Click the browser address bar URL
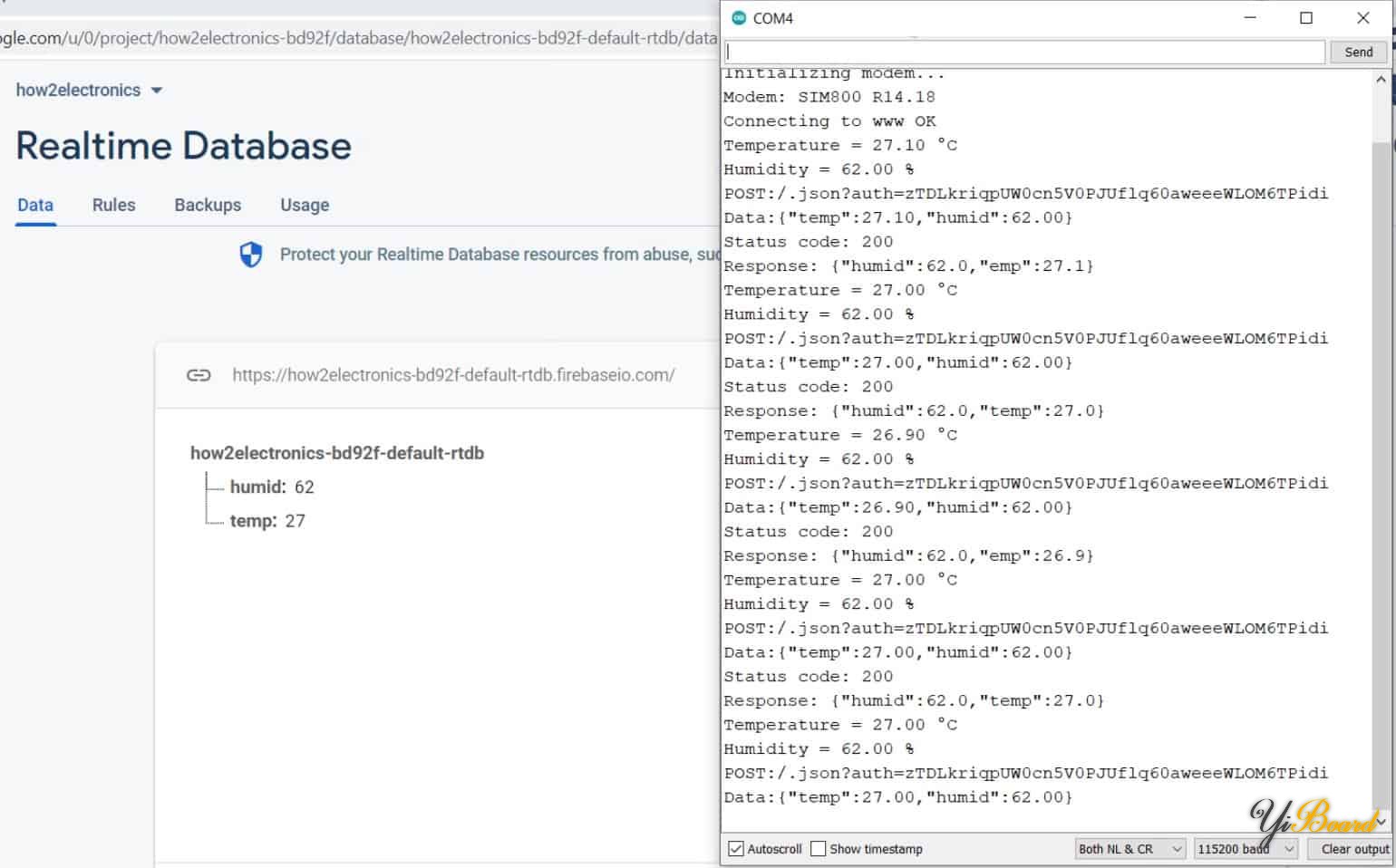1396x868 pixels. tap(358, 38)
